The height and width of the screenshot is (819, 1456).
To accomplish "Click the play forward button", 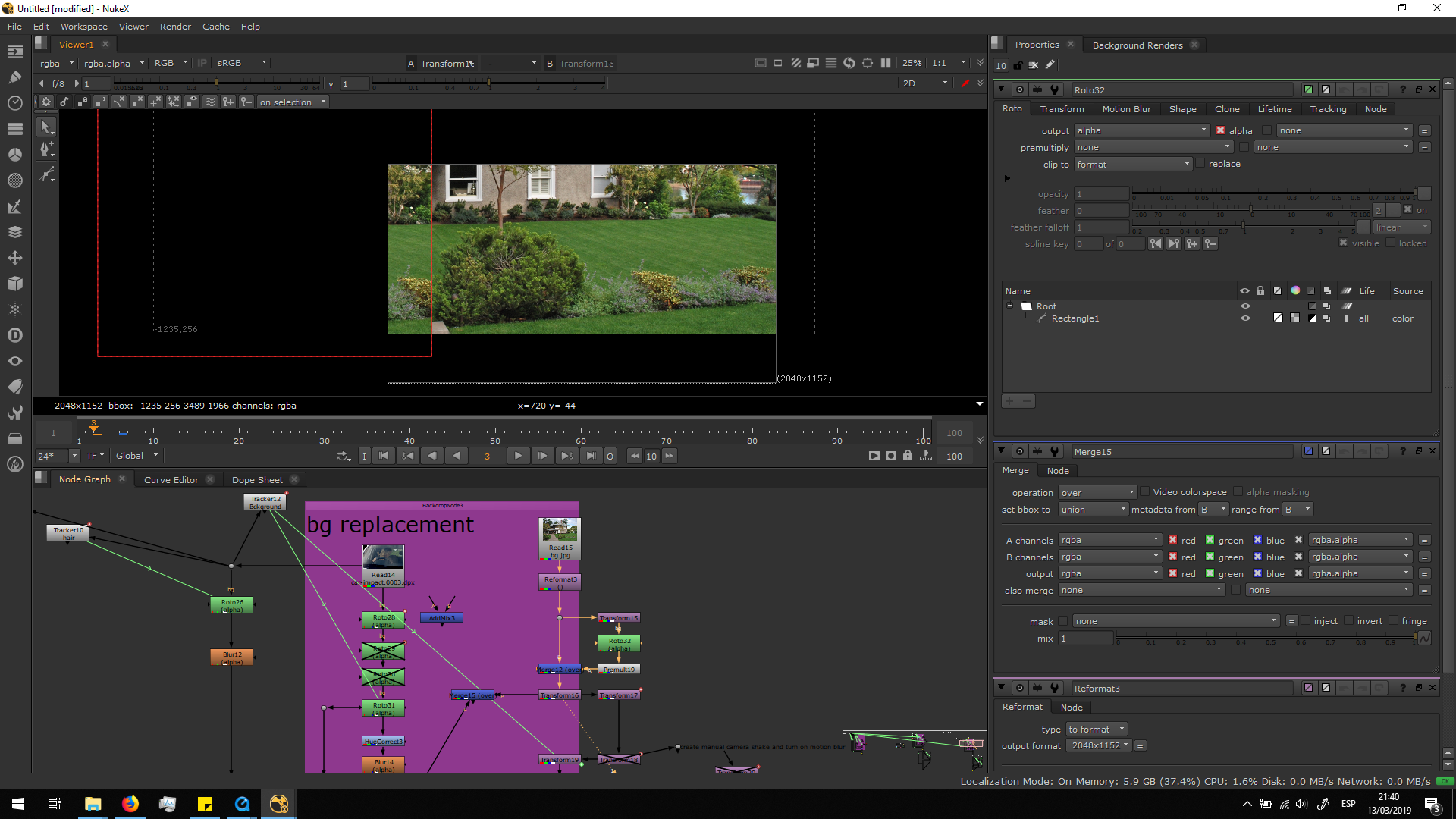I will [518, 456].
